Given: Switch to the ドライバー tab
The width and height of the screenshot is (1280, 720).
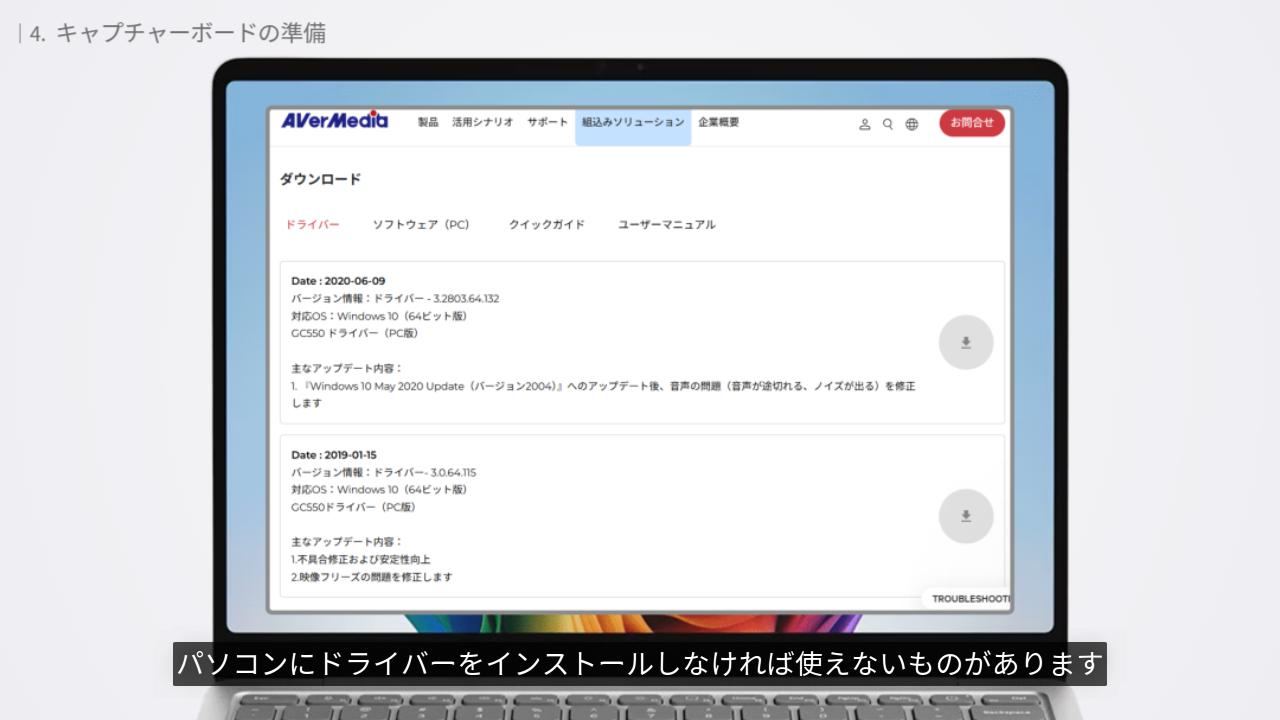Looking at the screenshot, I should point(312,225).
